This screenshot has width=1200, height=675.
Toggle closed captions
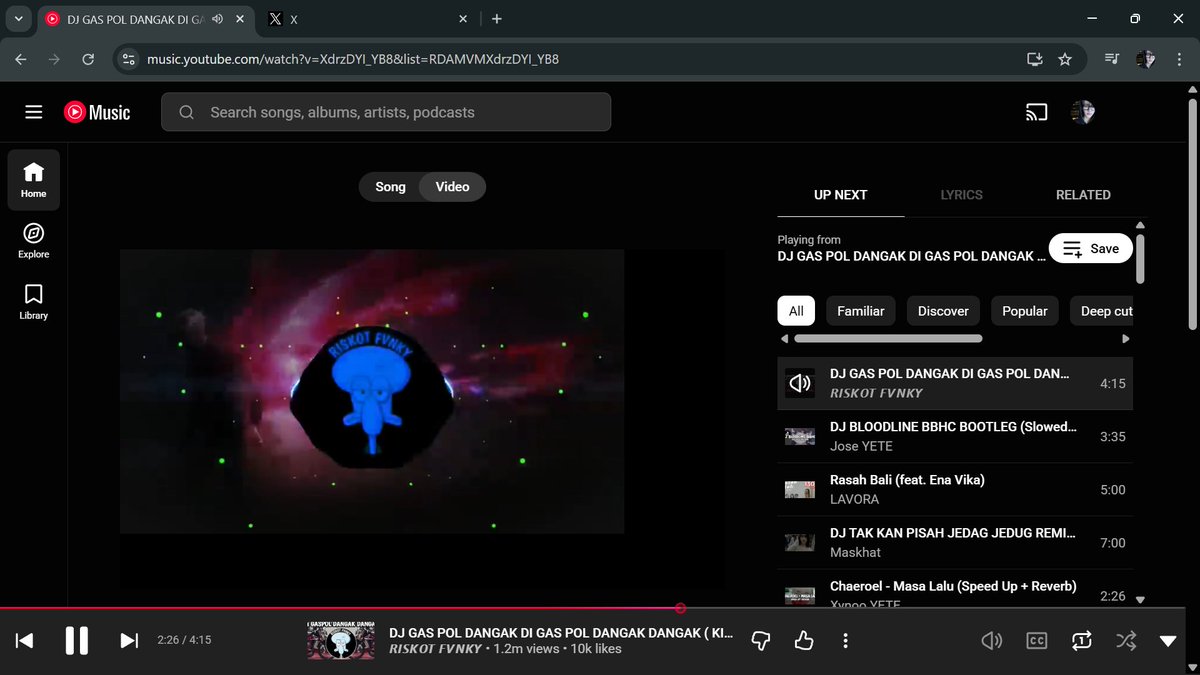click(1037, 640)
